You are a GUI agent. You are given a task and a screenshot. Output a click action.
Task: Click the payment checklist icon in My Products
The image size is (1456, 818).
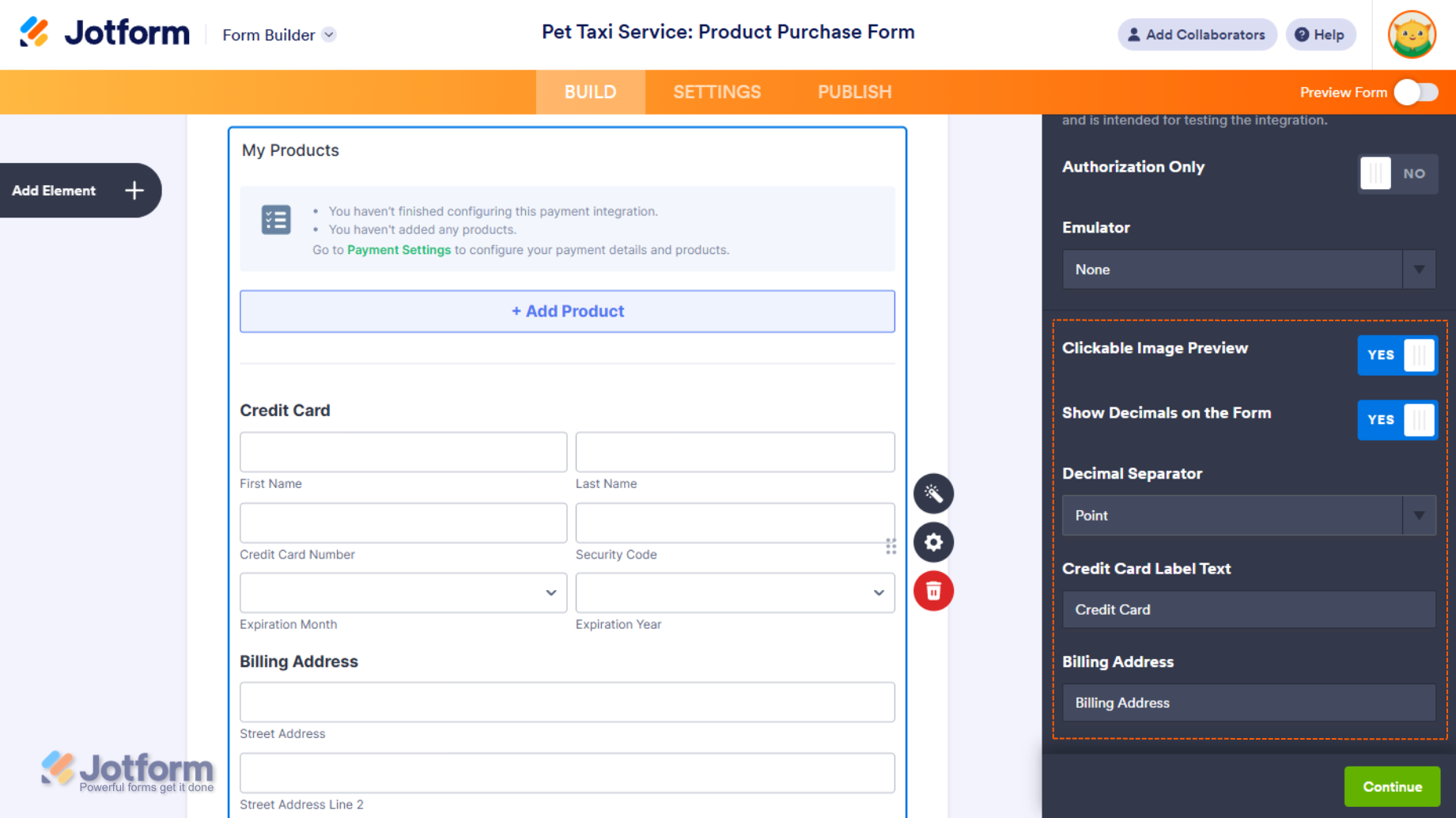click(276, 220)
